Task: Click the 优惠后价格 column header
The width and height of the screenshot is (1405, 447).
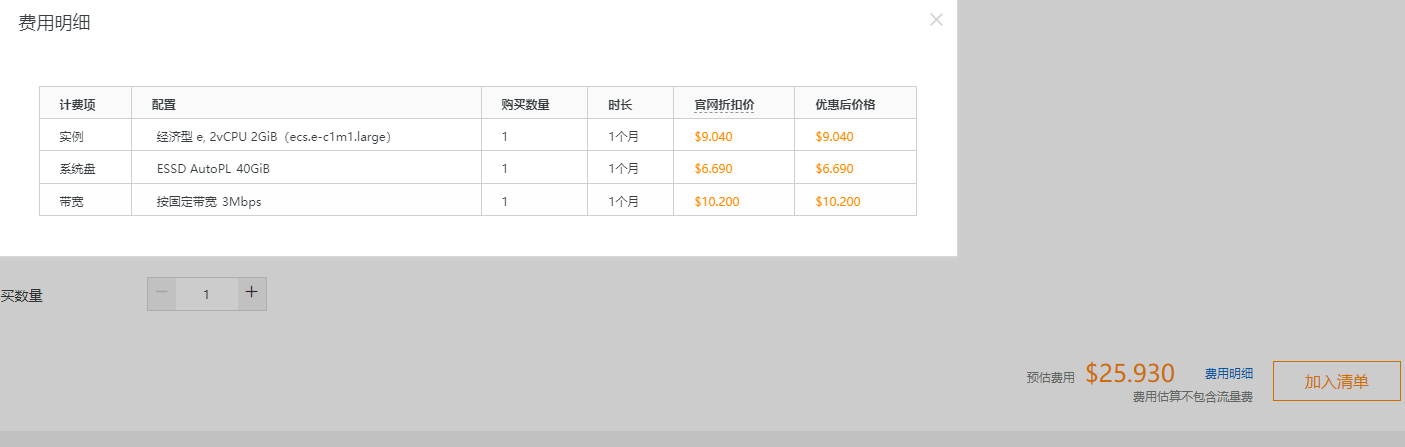Action: (845, 104)
